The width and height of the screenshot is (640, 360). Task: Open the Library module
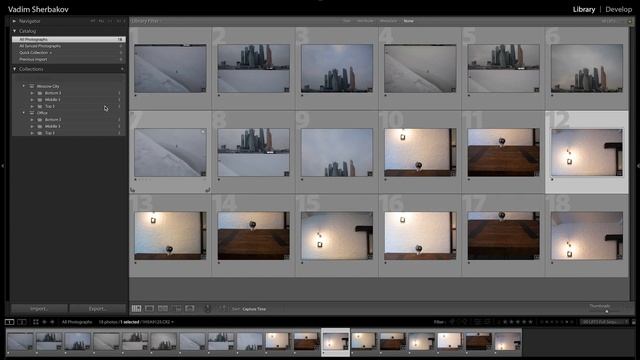pyautogui.click(x=584, y=9)
